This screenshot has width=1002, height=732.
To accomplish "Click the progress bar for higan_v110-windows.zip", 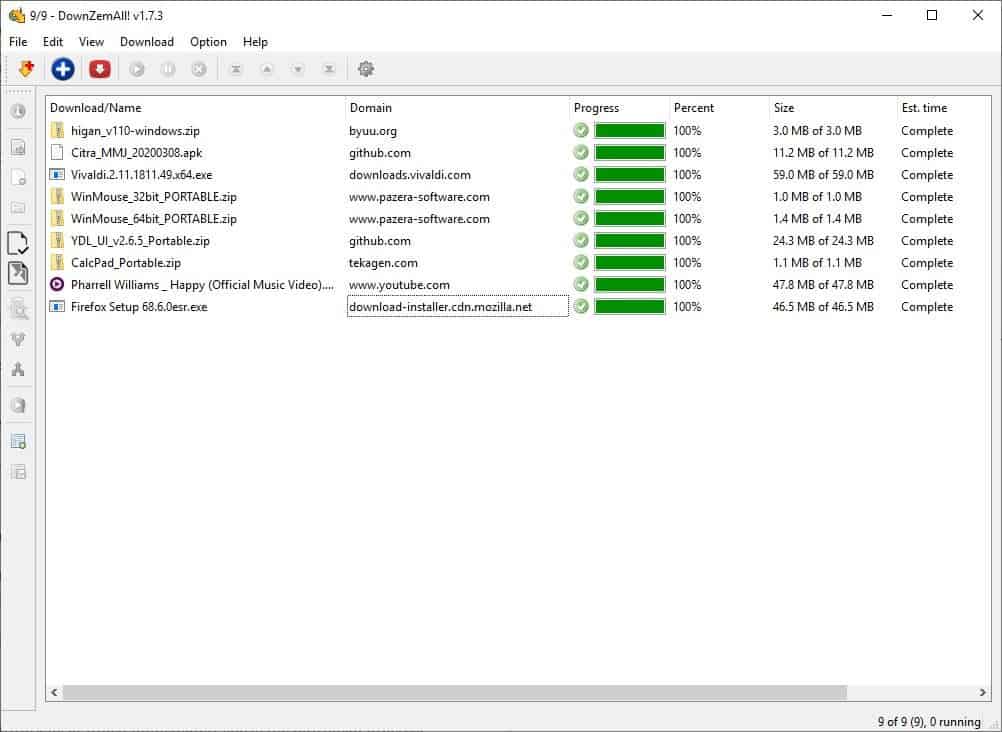I will 629,130.
